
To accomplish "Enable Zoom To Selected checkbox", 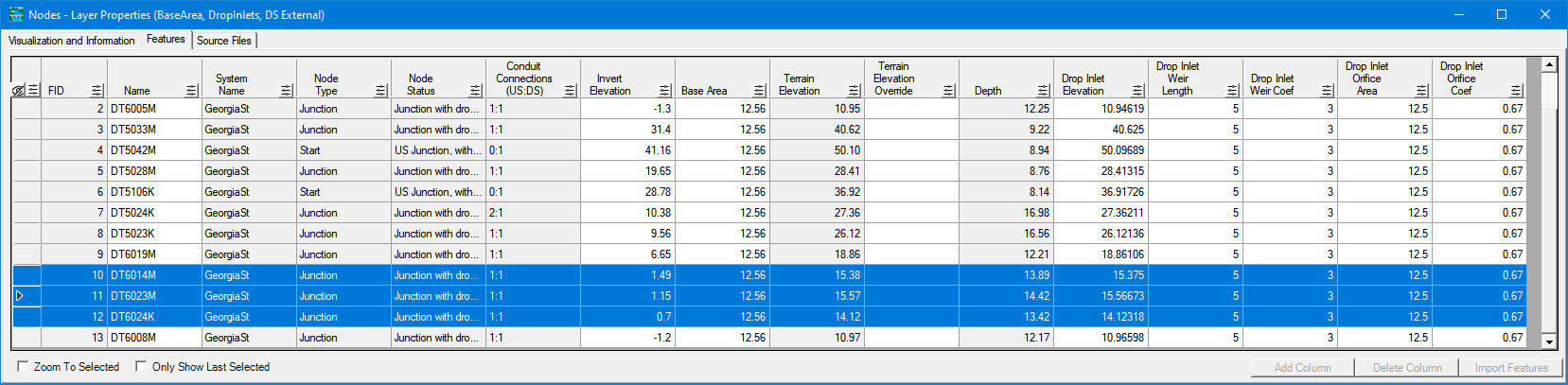I will 23,367.
